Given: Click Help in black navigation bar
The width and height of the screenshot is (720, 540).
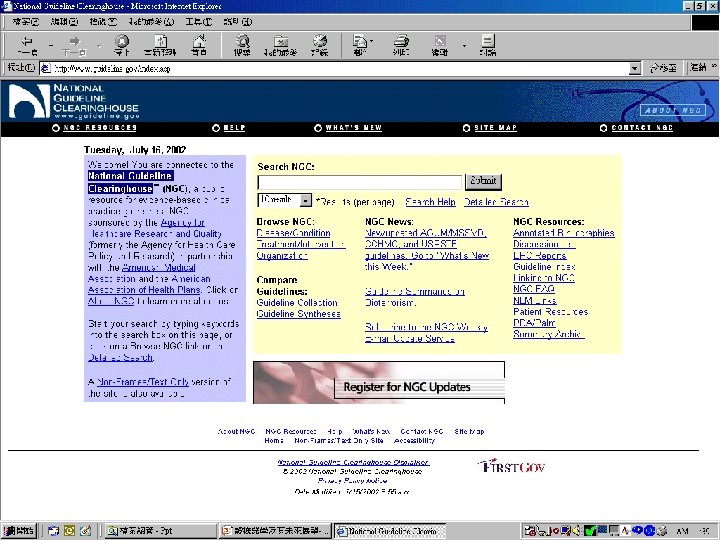Looking at the screenshot, I should coord(234,128).
